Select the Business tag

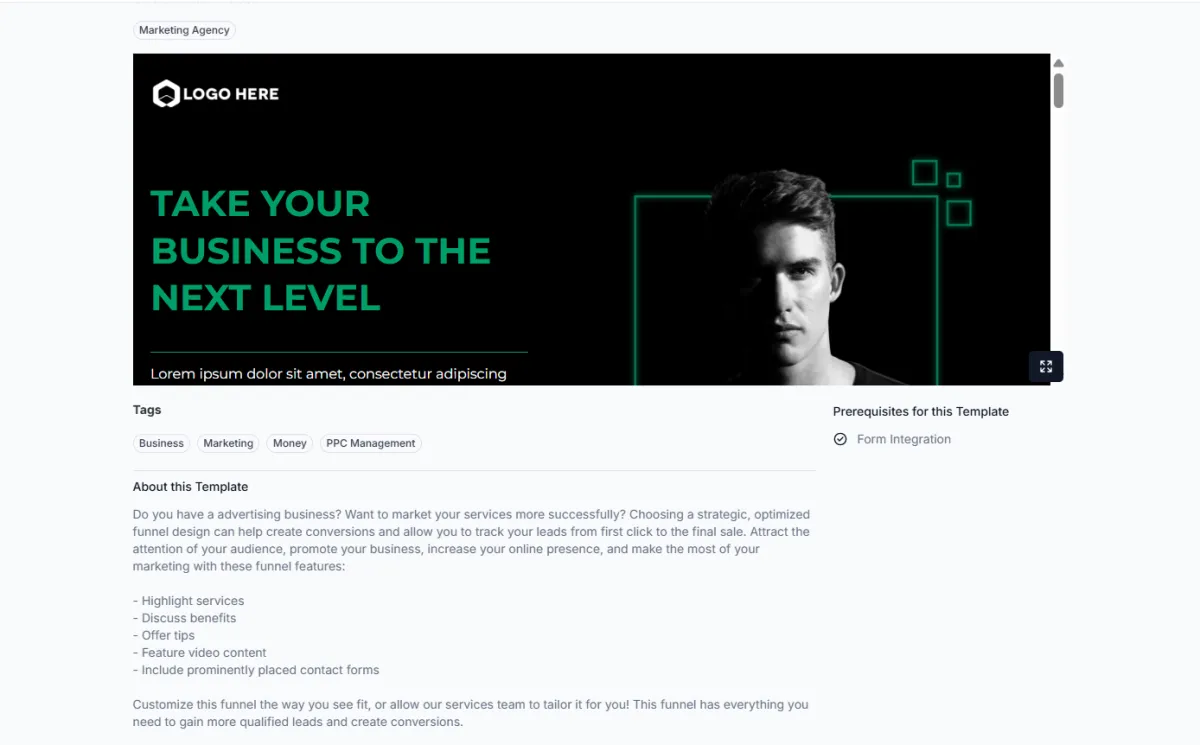click(x=161, y=443)
